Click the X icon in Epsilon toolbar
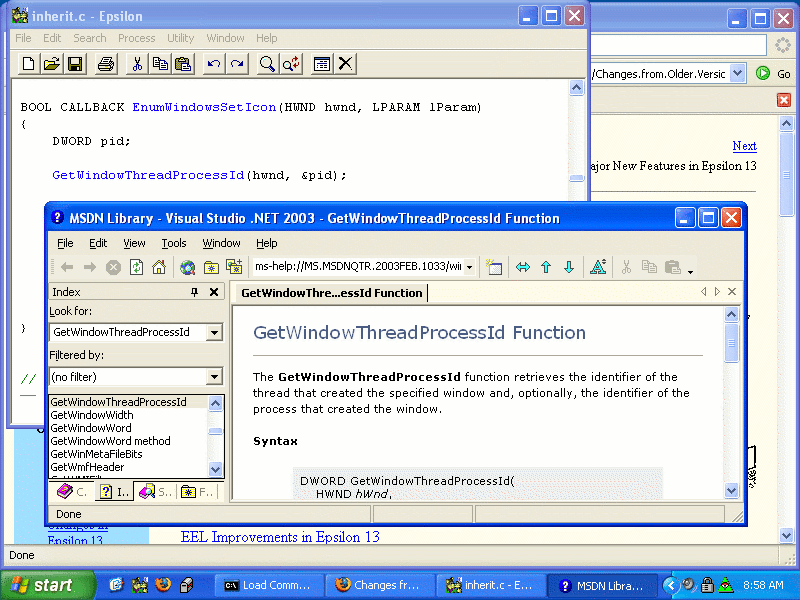800x600 pixels. [345, 64]
